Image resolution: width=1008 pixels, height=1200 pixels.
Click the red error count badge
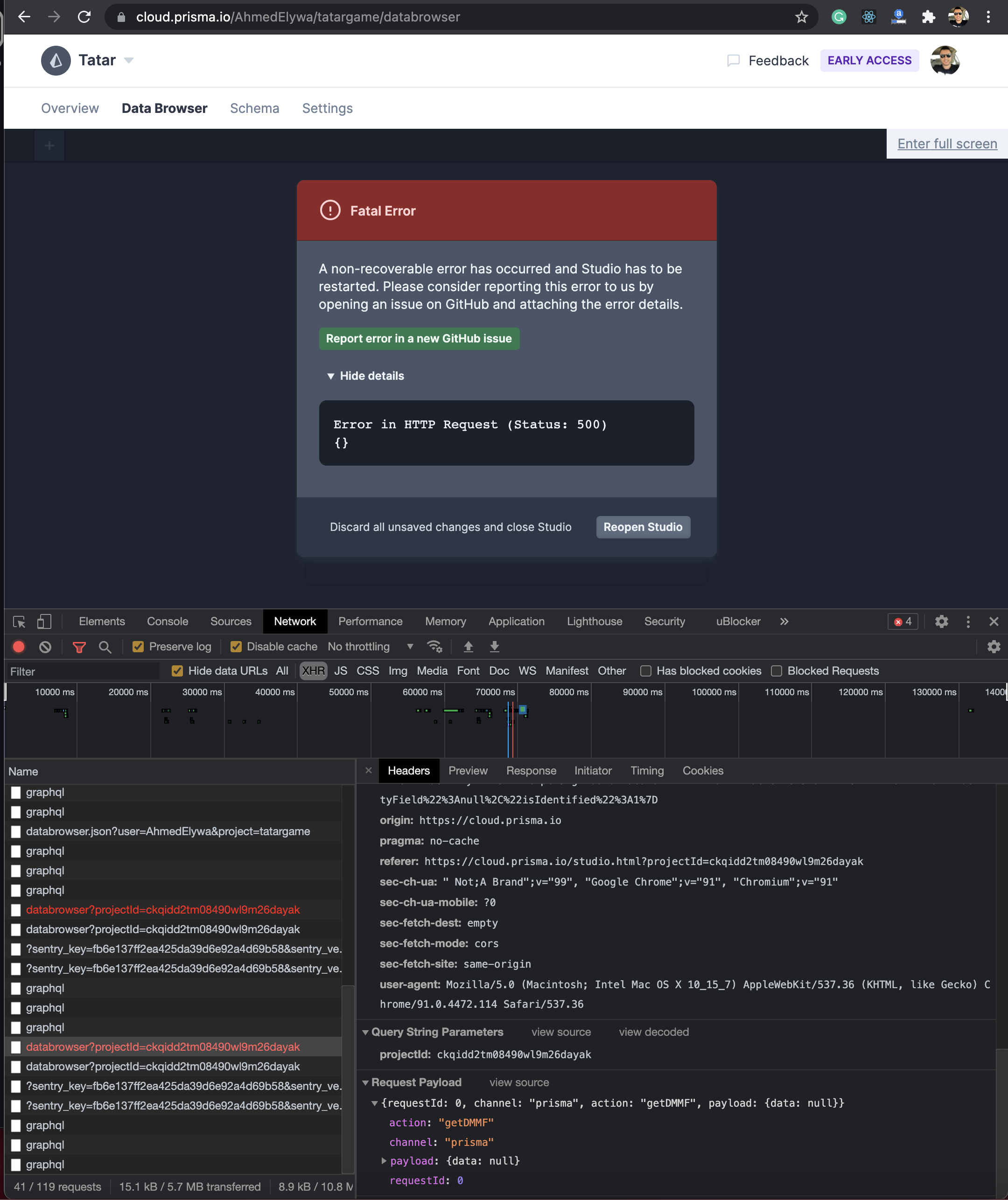(903, 621)
